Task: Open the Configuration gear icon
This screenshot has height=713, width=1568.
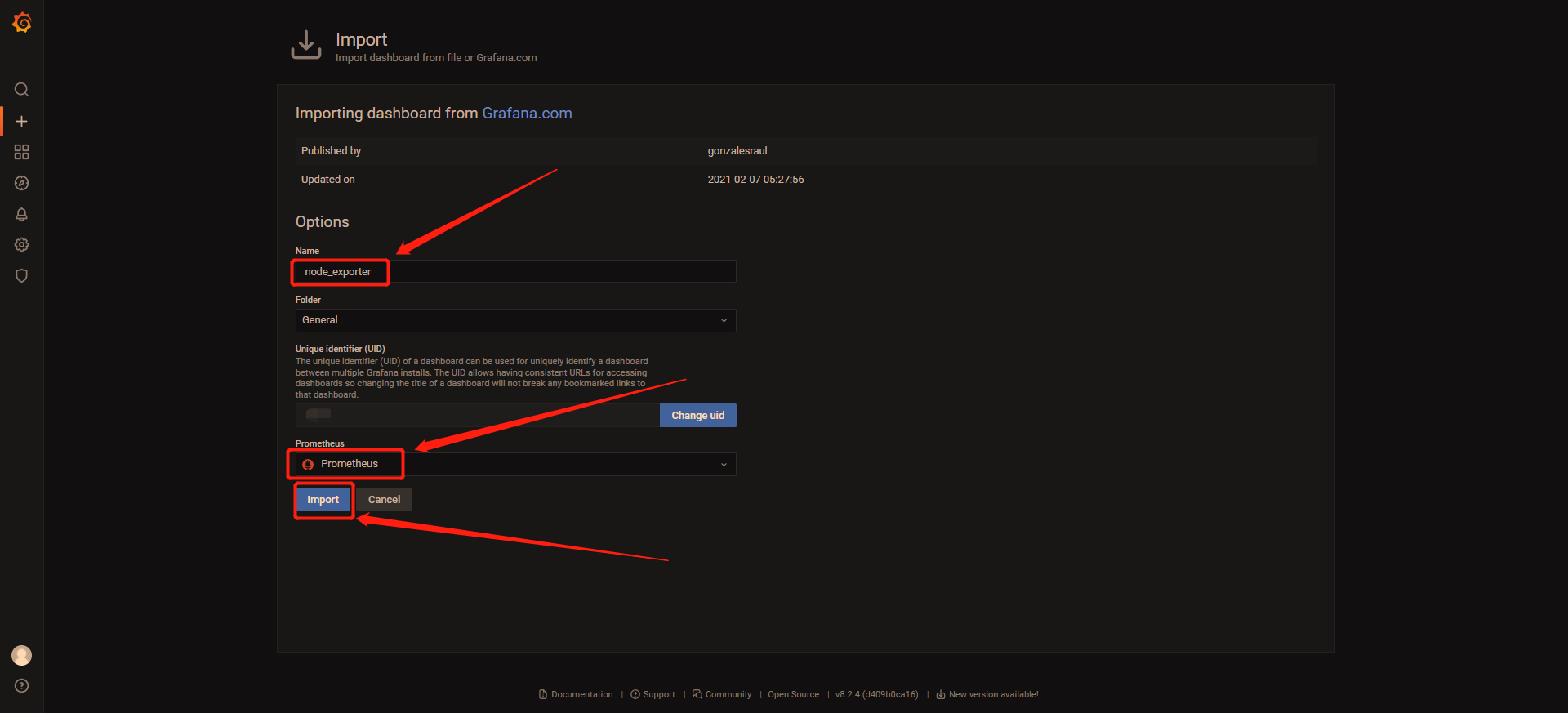Action: (22, 245)
